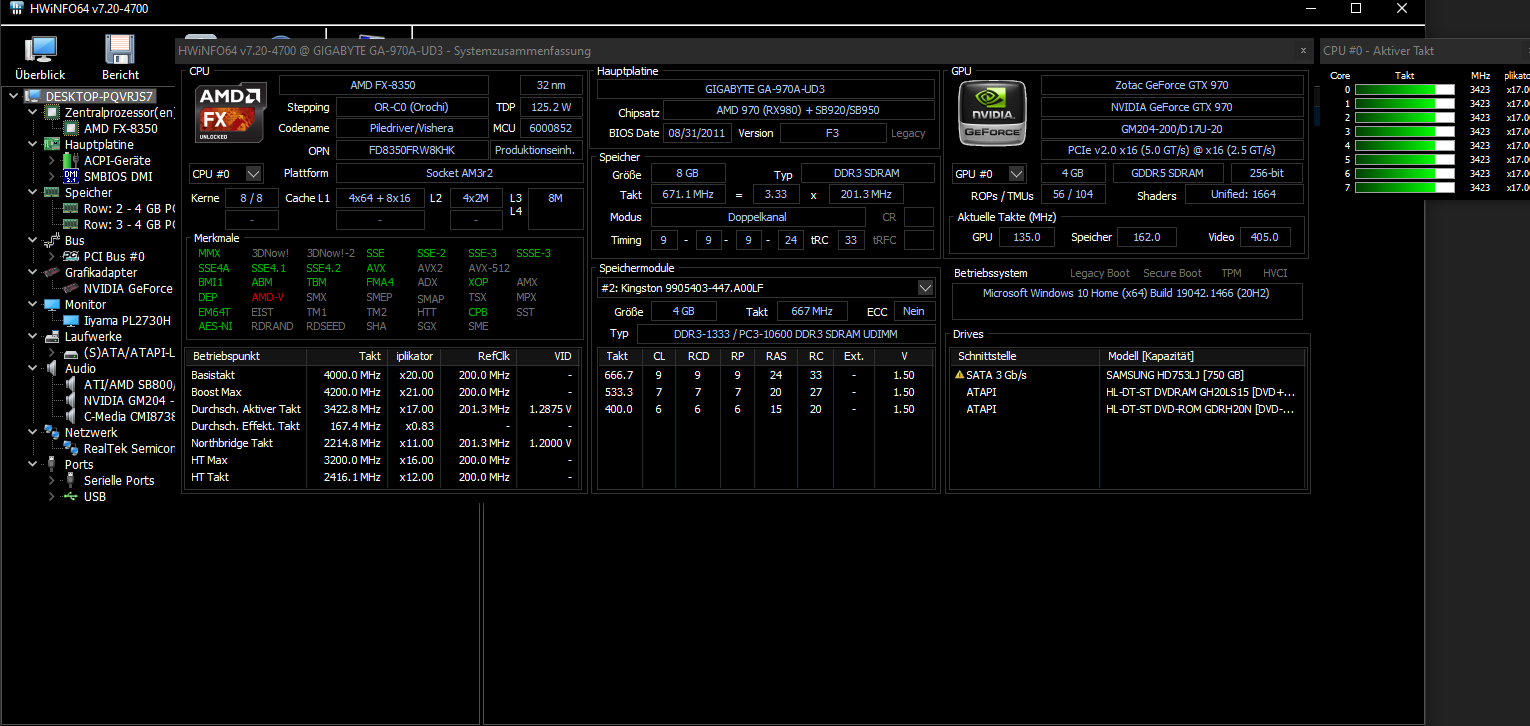Select the C-Media CMI8738 audio entry

pyautogui.click(x=129, y=416)
